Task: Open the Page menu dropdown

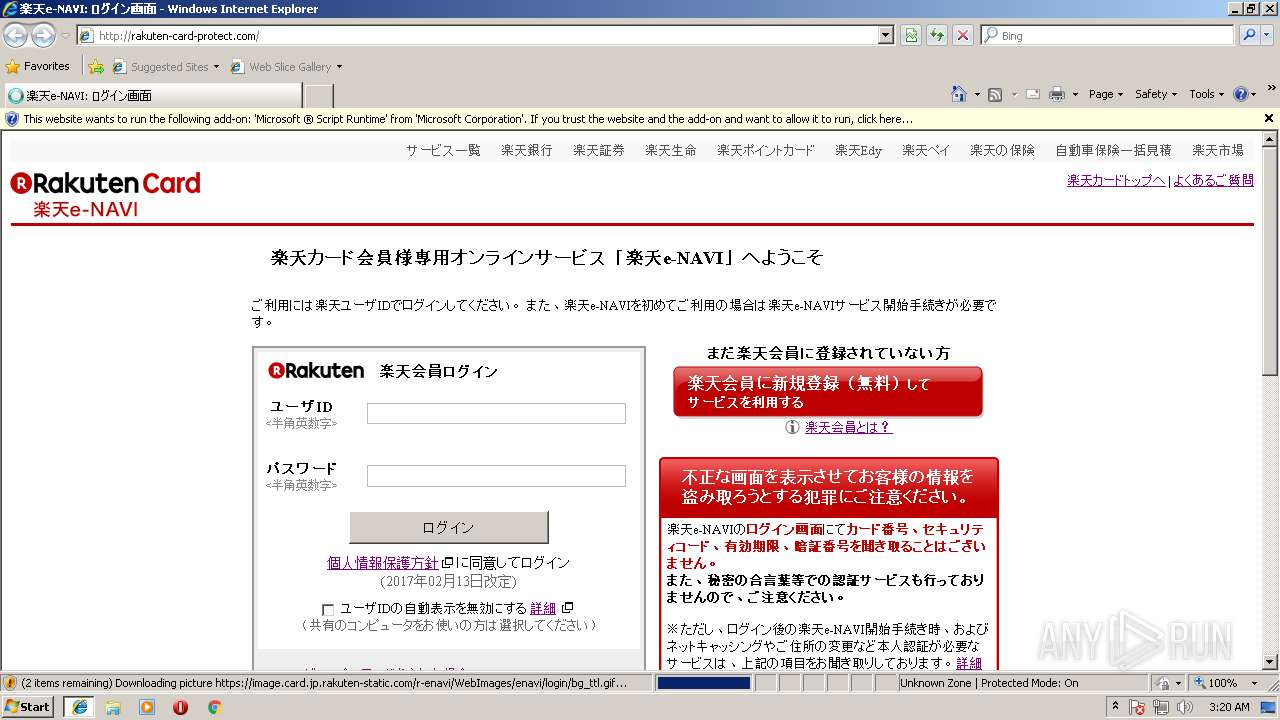Action: tap(1106, 94)
